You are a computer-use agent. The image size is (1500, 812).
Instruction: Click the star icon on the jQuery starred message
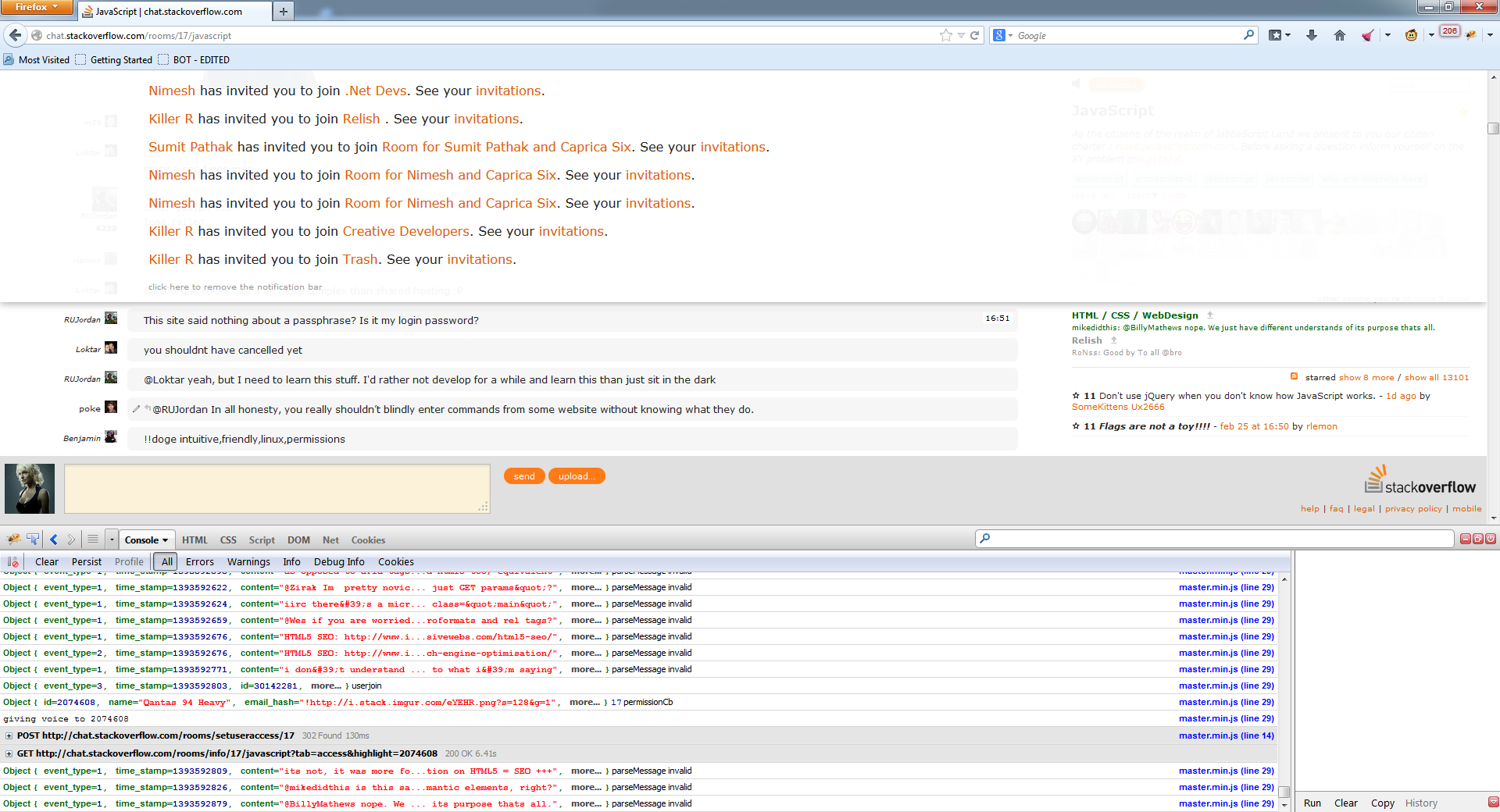[1076, 396]
